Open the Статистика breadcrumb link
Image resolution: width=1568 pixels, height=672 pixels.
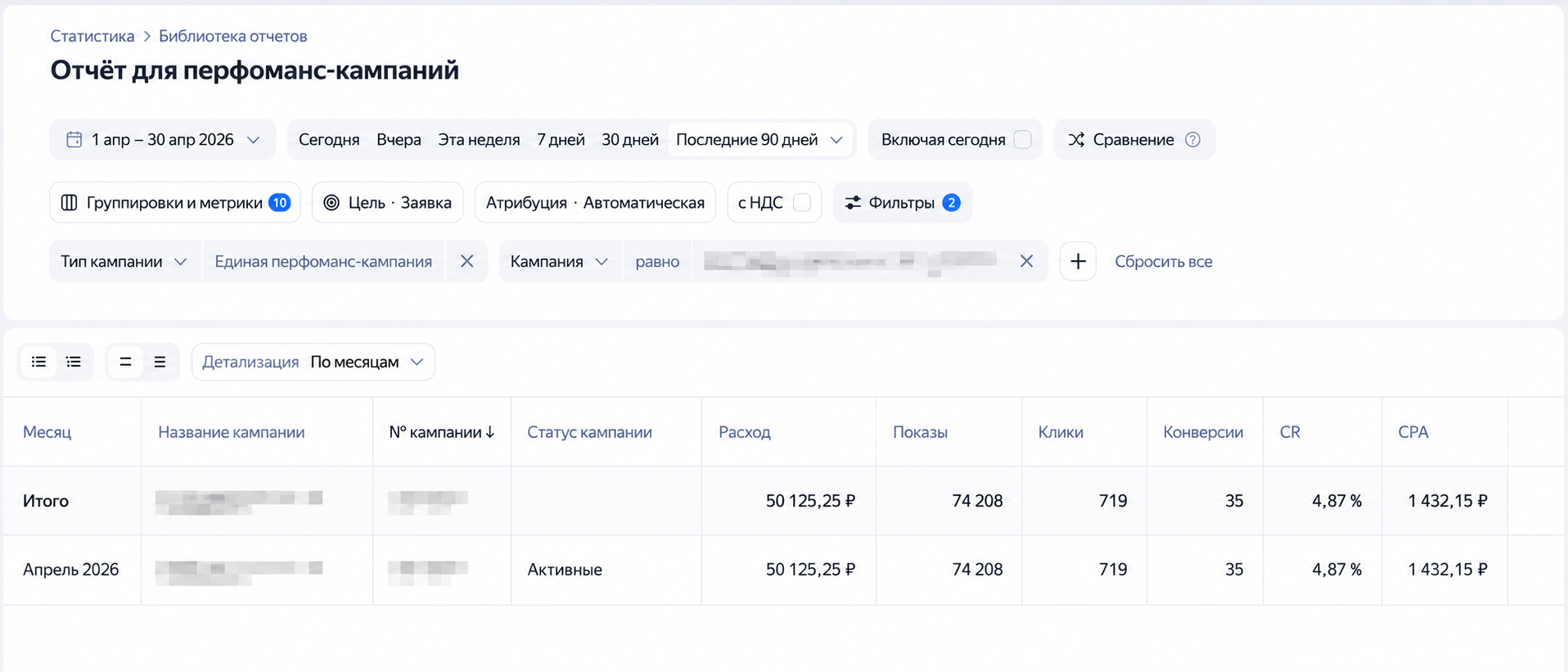click(92, 36)
